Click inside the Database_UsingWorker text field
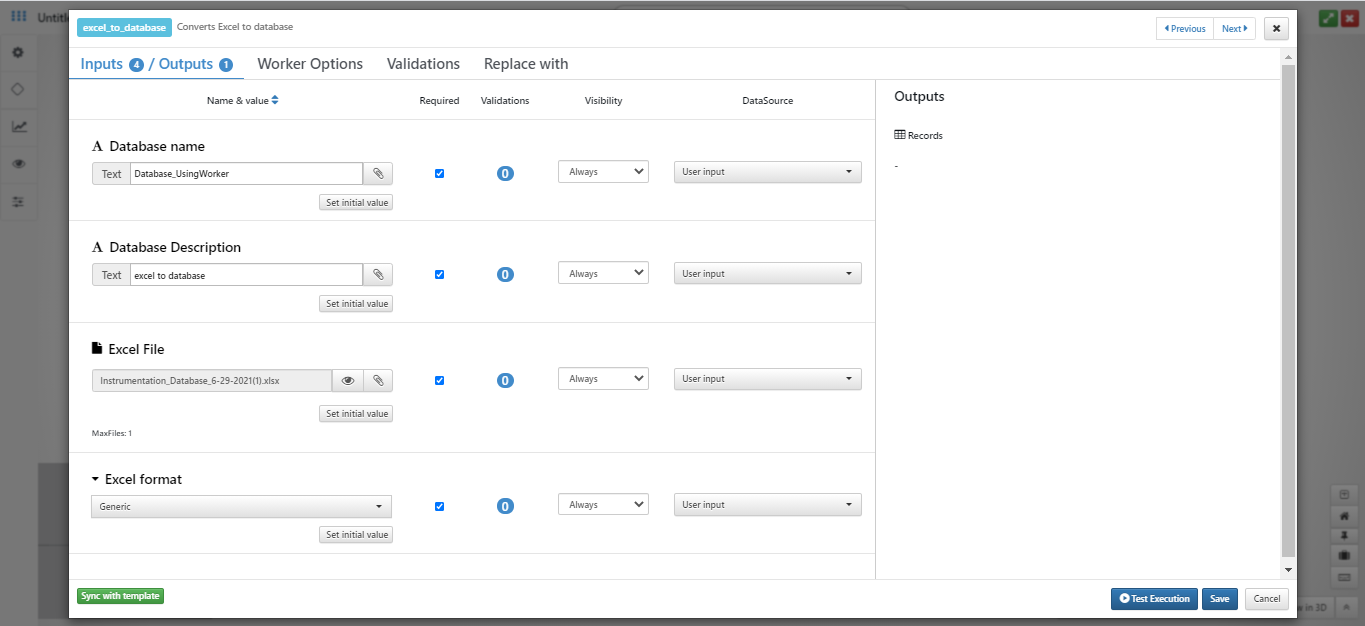The width and height of the screenshot is (1365, 626). 245,173
